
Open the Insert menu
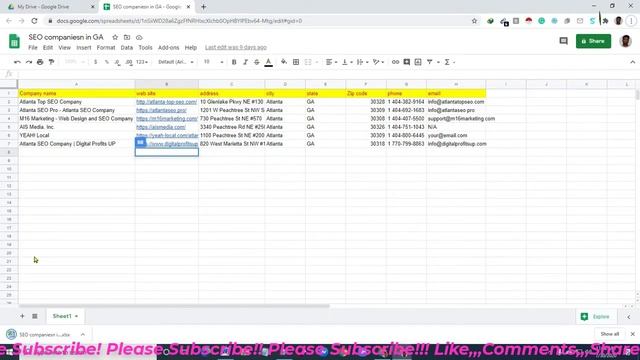[84, 48]
